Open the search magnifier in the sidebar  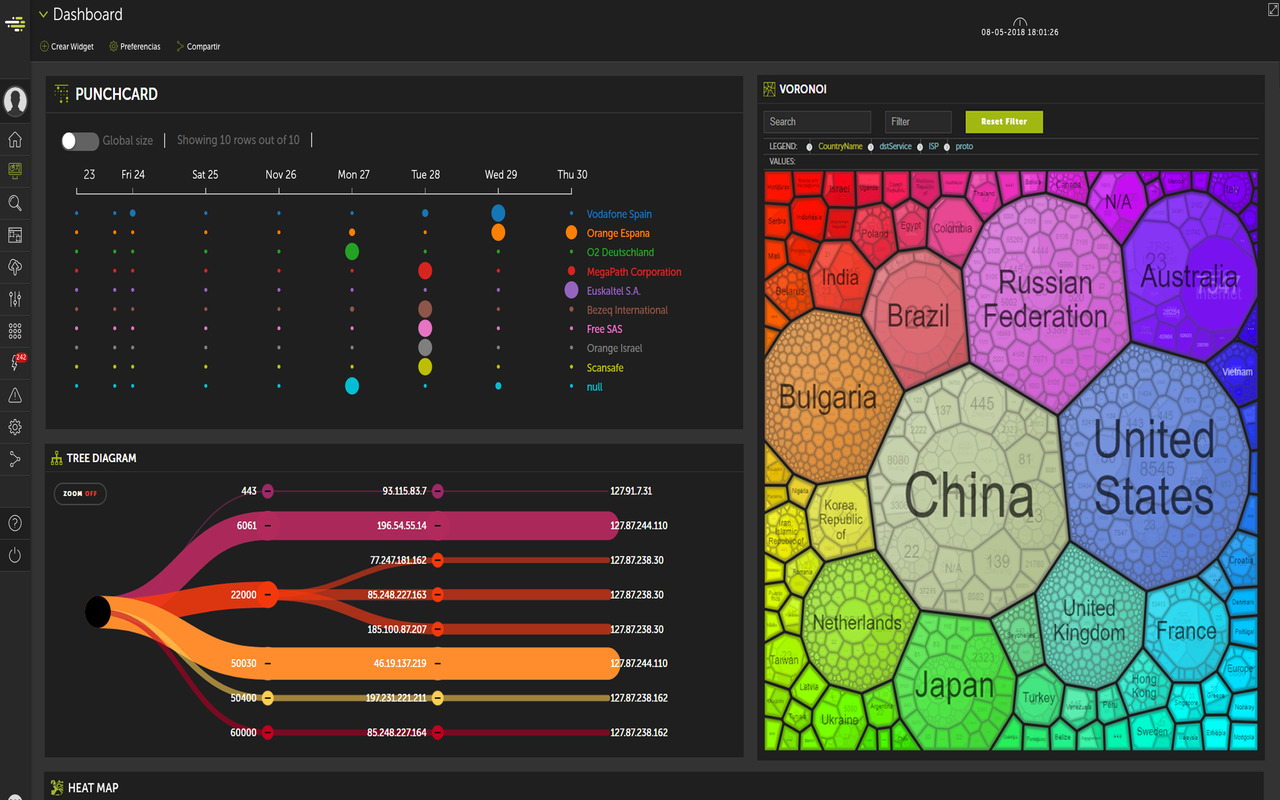click(x=15, y=203)
